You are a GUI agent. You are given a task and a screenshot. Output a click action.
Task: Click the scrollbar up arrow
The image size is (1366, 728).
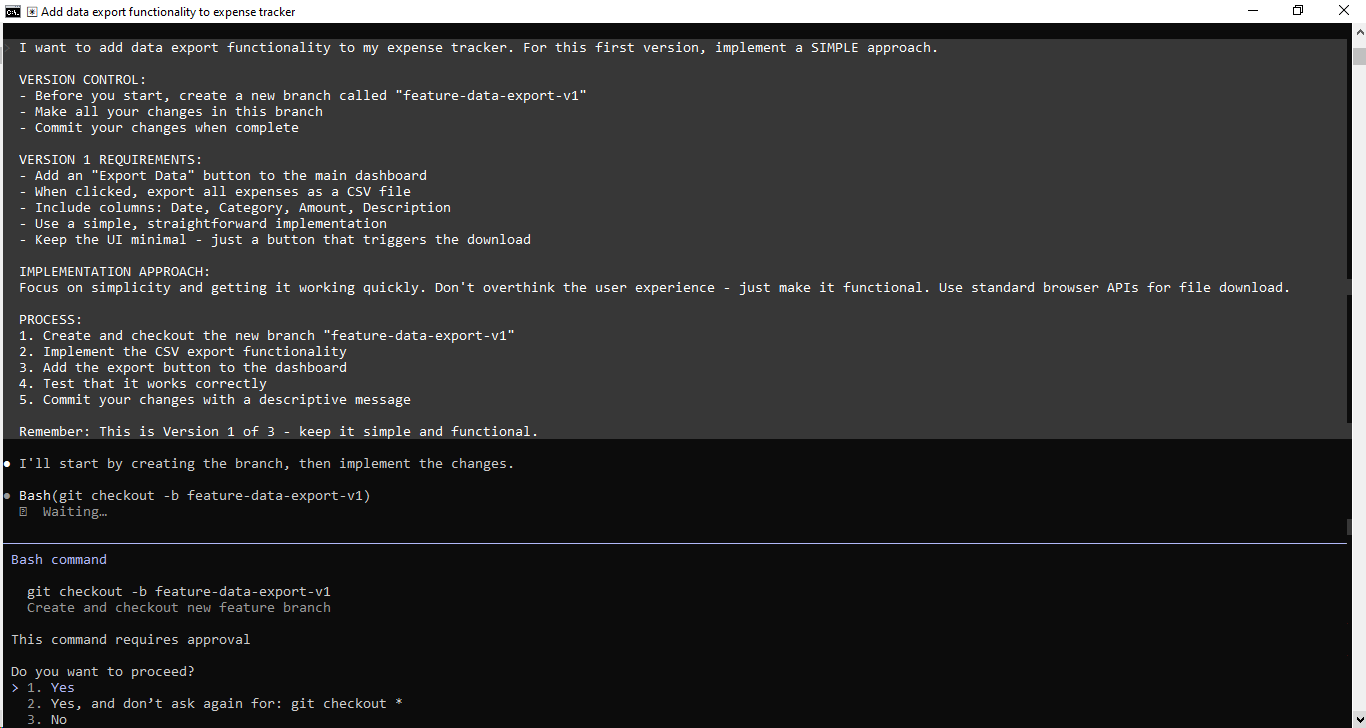click(1358, 32)
